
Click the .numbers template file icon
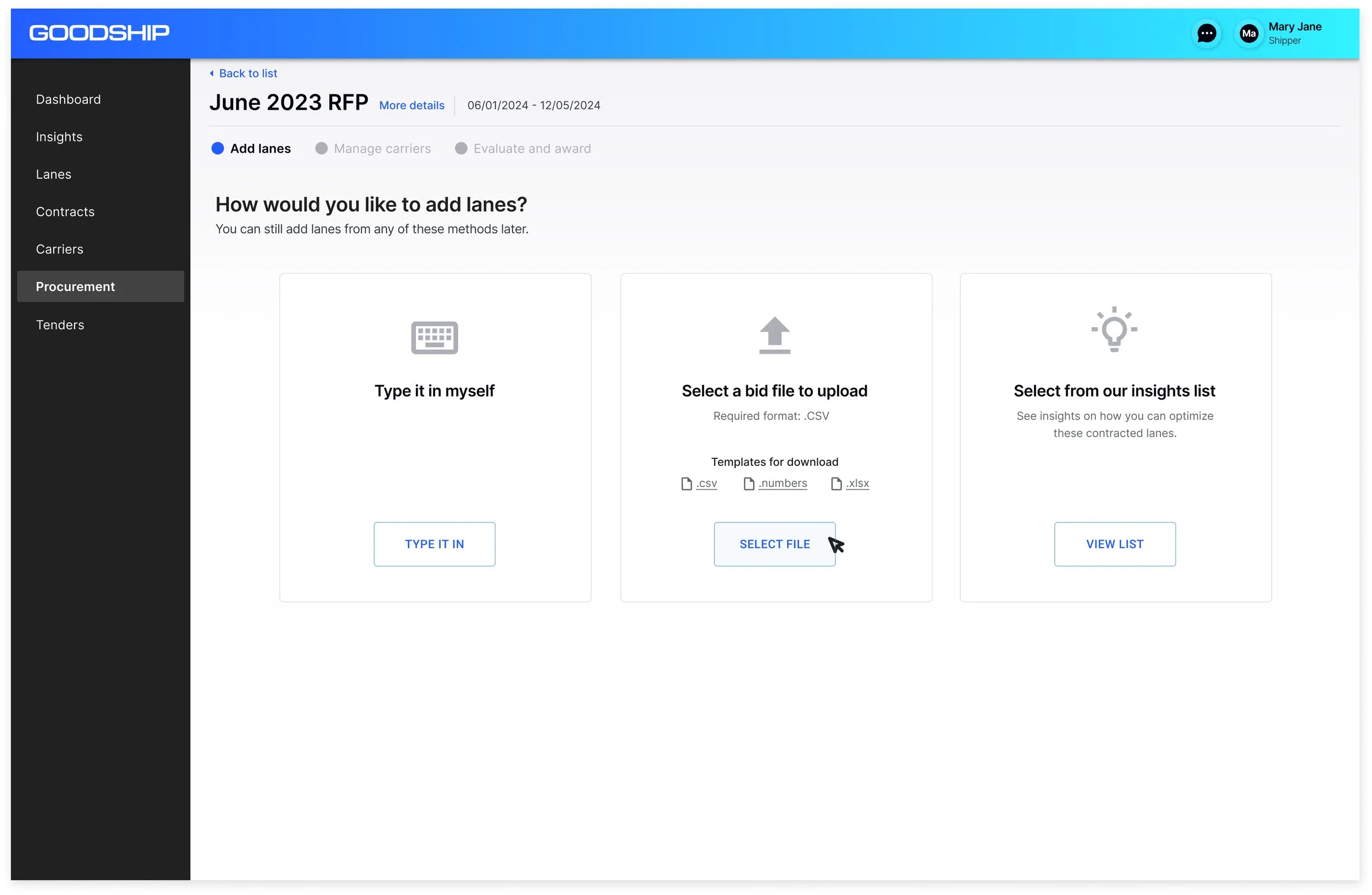click(x=748, y=483)
